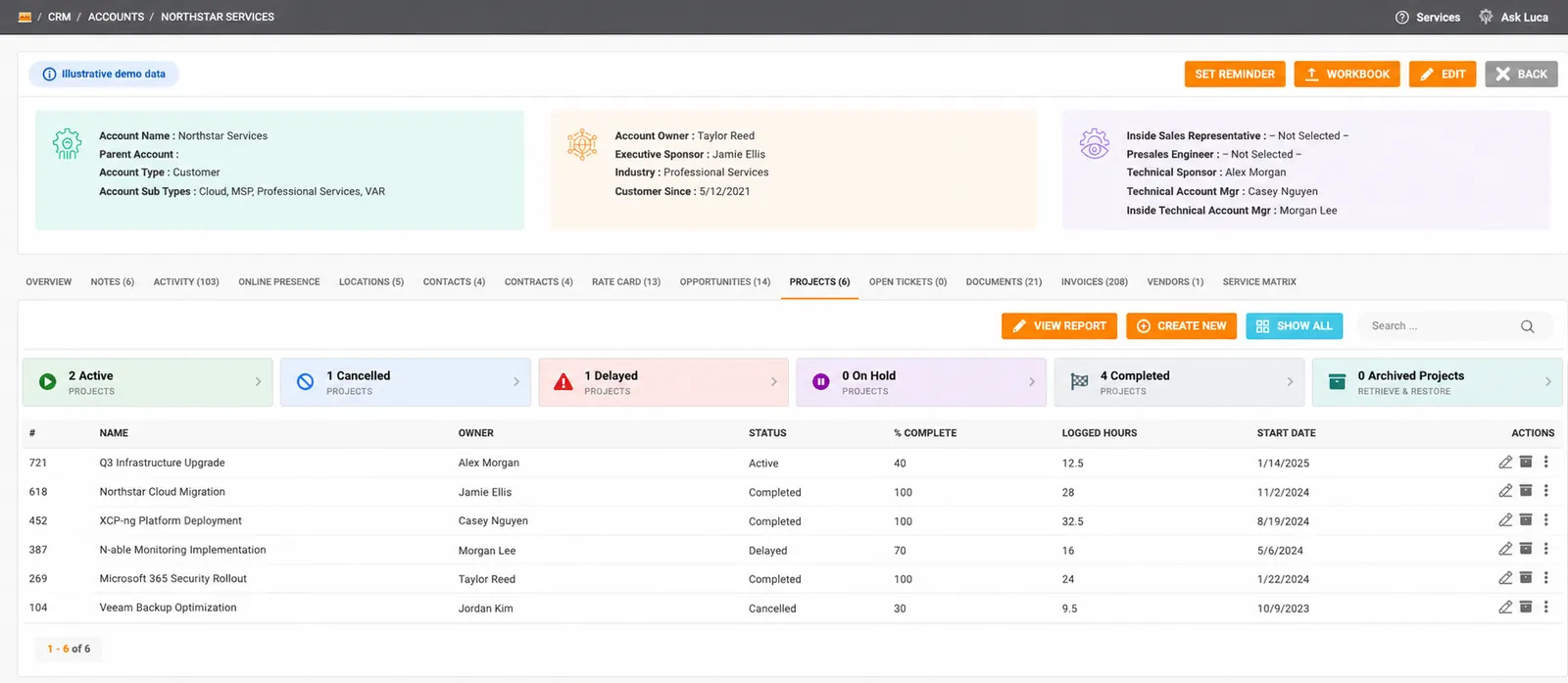Click edit pencil for Q3 Infrastructure Upgrade
This screenshot has height=683, width=1568.
coord(1505,462)
